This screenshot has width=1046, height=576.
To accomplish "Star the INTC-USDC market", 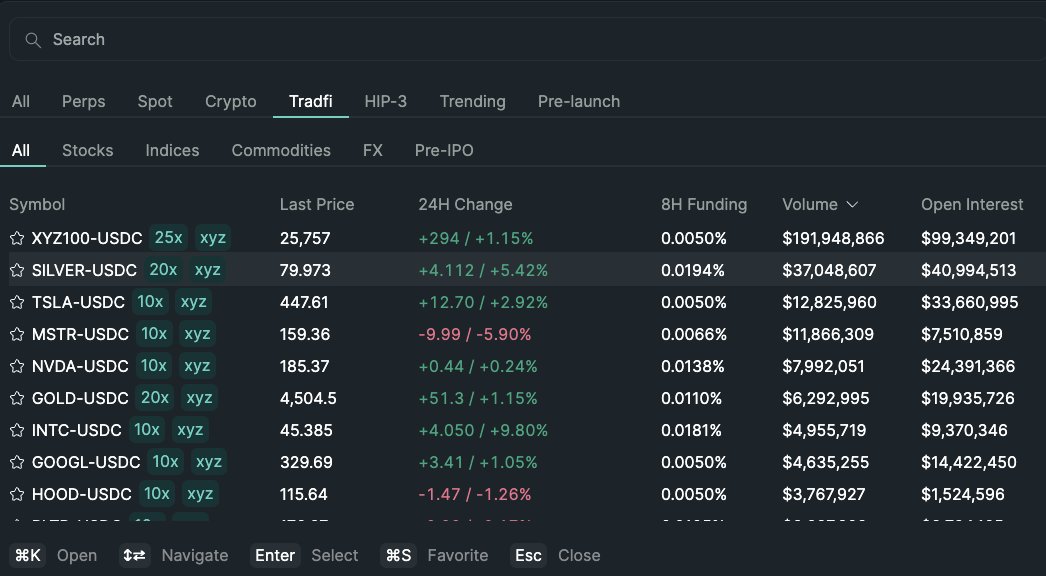I will 17,430.
